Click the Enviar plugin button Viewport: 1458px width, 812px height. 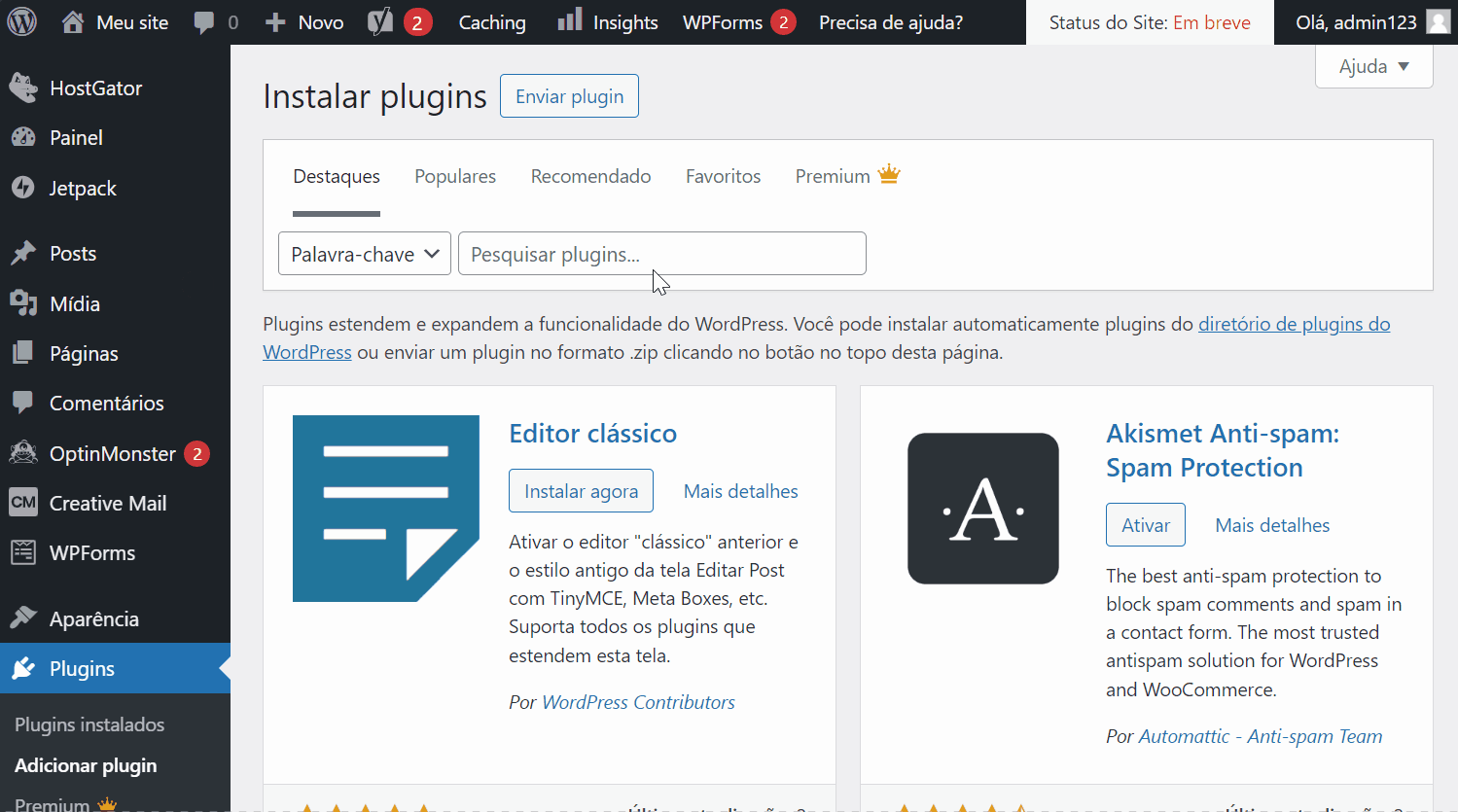pos(569,96)
